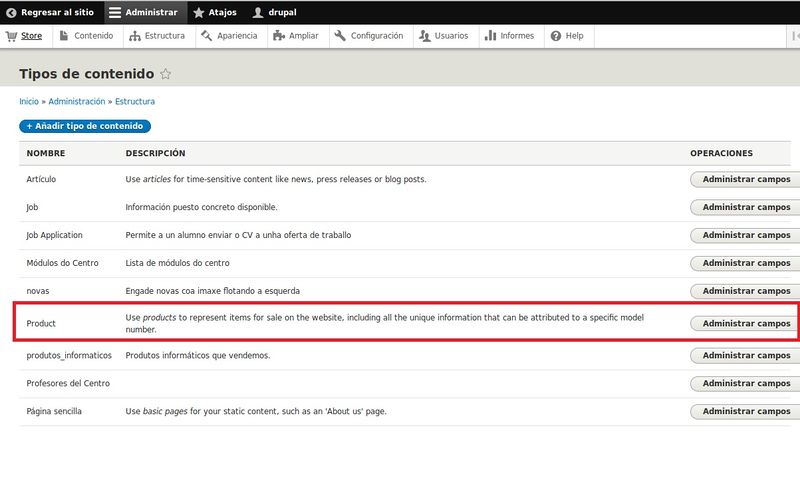This screenshot has width=800, height=482.
Task: Select the Profesores del Centro name cell
Action: click(x=68, y=383)
